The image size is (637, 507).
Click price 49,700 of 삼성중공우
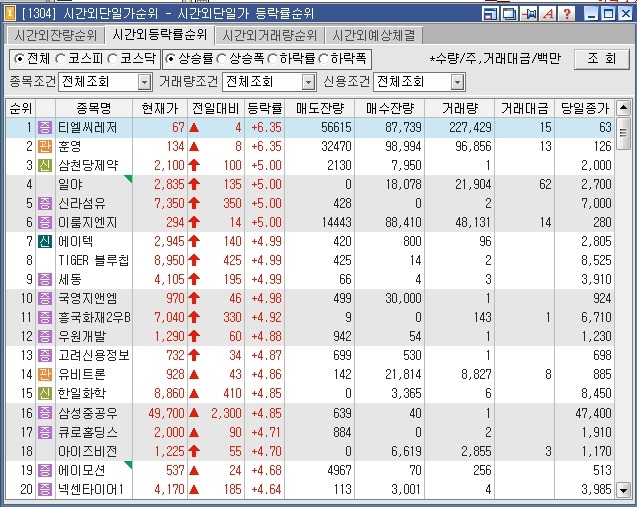167,413
